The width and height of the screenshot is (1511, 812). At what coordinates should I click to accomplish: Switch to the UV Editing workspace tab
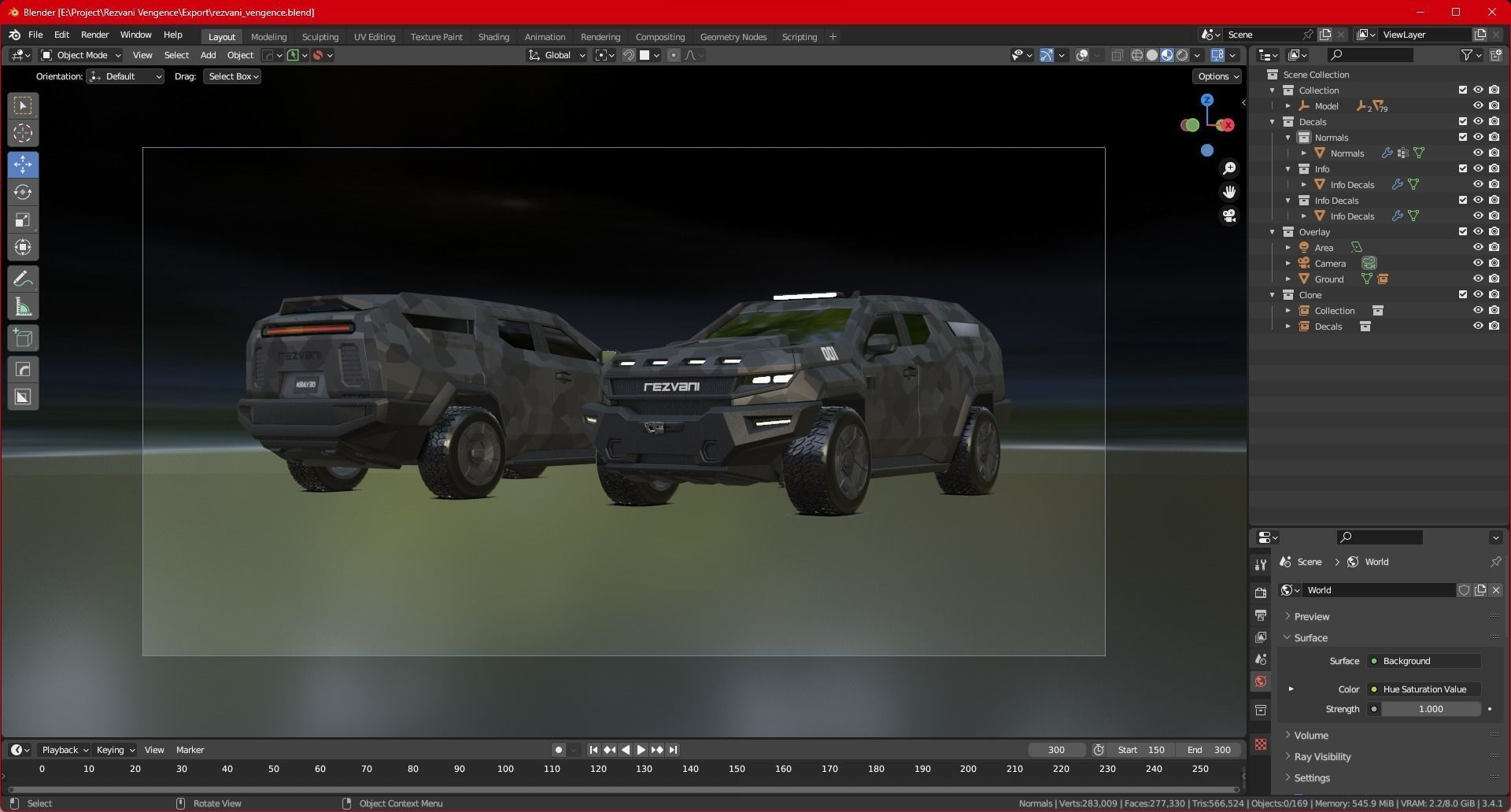pos(375,36)
